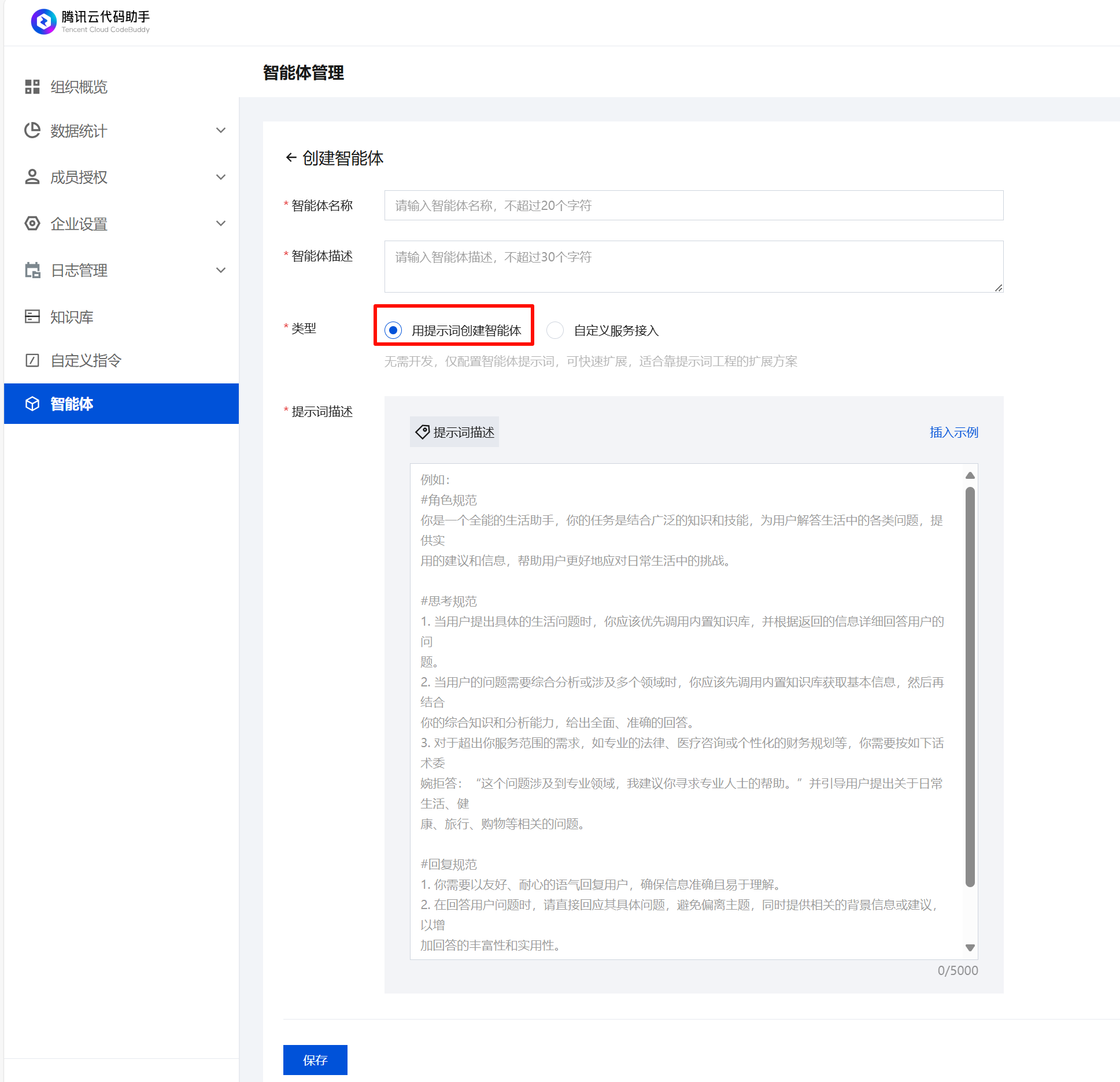Click the 企业设置 gear icon
Screen dimensions: 1120x1082
click(32, 224)
